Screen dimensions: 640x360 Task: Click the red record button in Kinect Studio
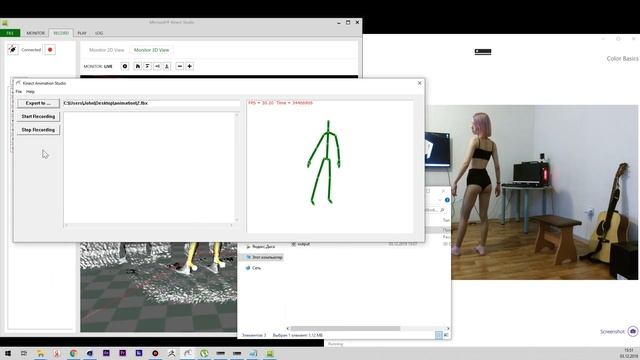[x=50, y=50]
